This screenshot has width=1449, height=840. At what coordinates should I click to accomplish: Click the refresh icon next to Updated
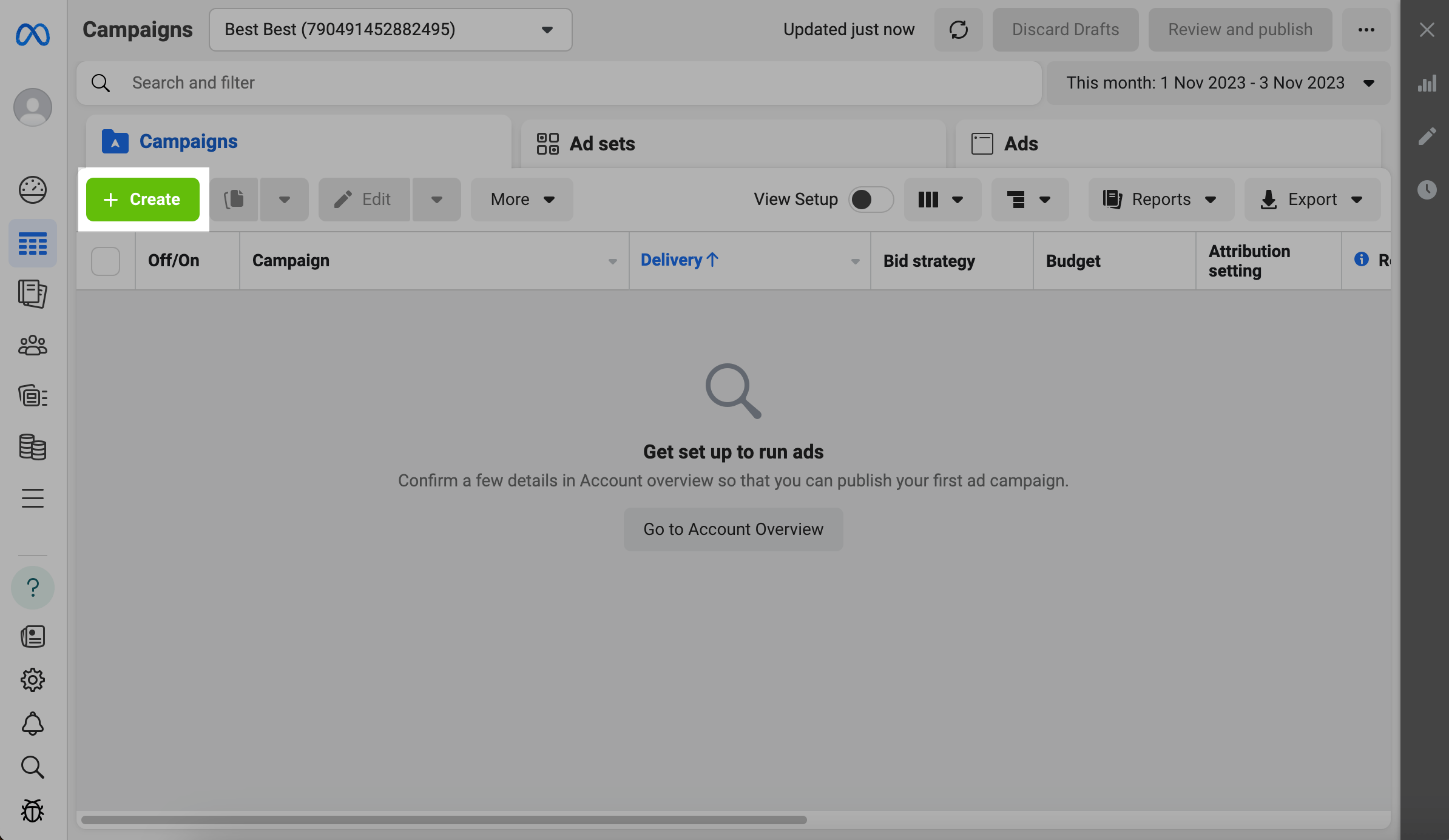(958, 30)
